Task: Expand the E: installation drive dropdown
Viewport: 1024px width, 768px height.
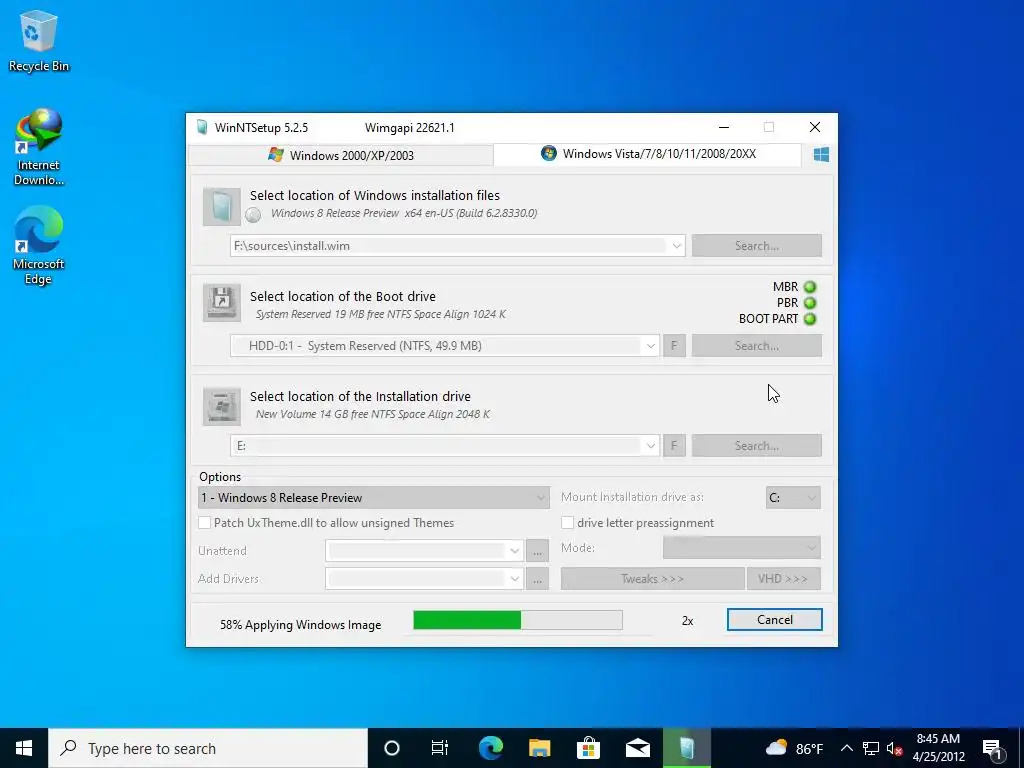Action: 650,446
